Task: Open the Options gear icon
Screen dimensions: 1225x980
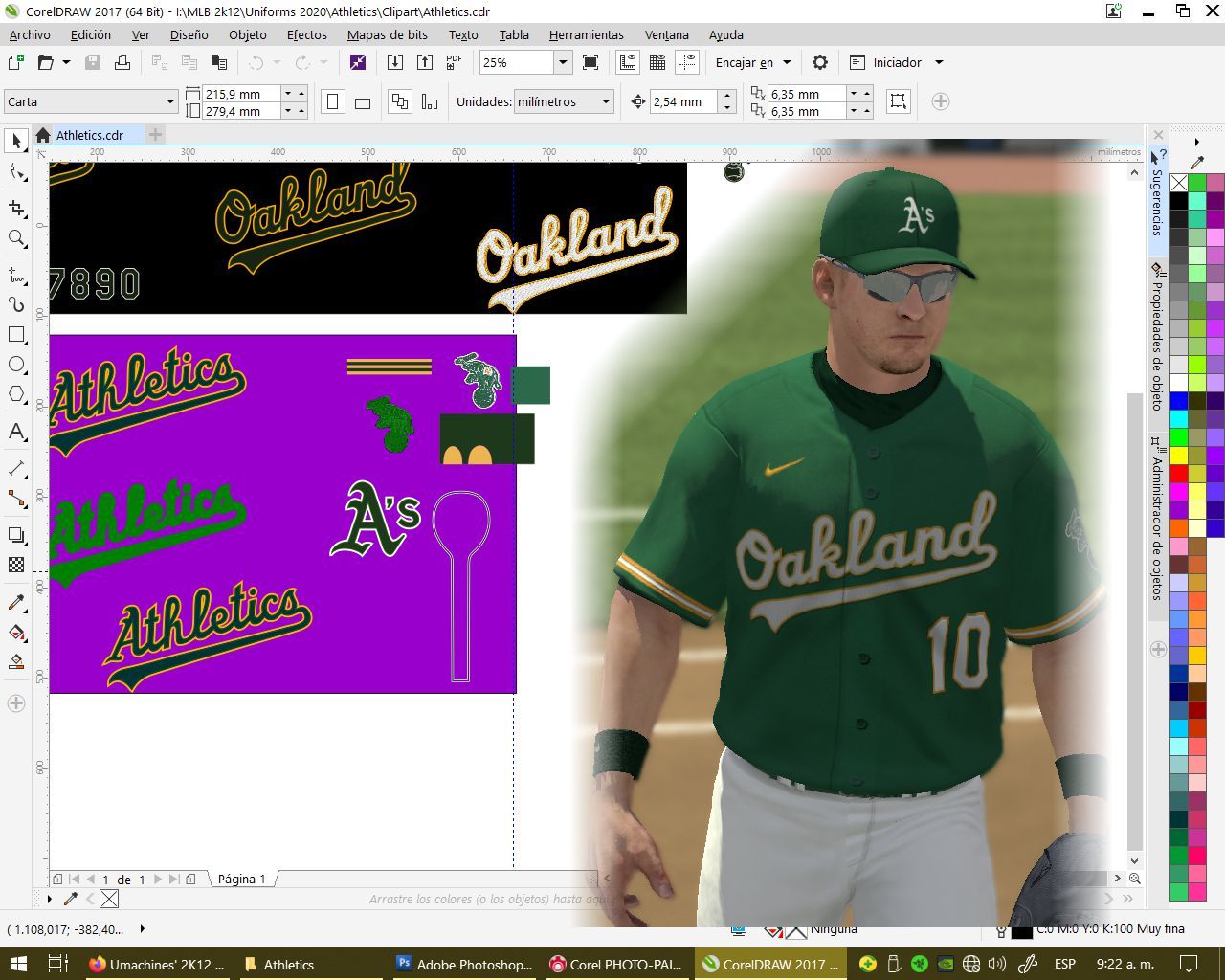Action: tap(820, 62)
